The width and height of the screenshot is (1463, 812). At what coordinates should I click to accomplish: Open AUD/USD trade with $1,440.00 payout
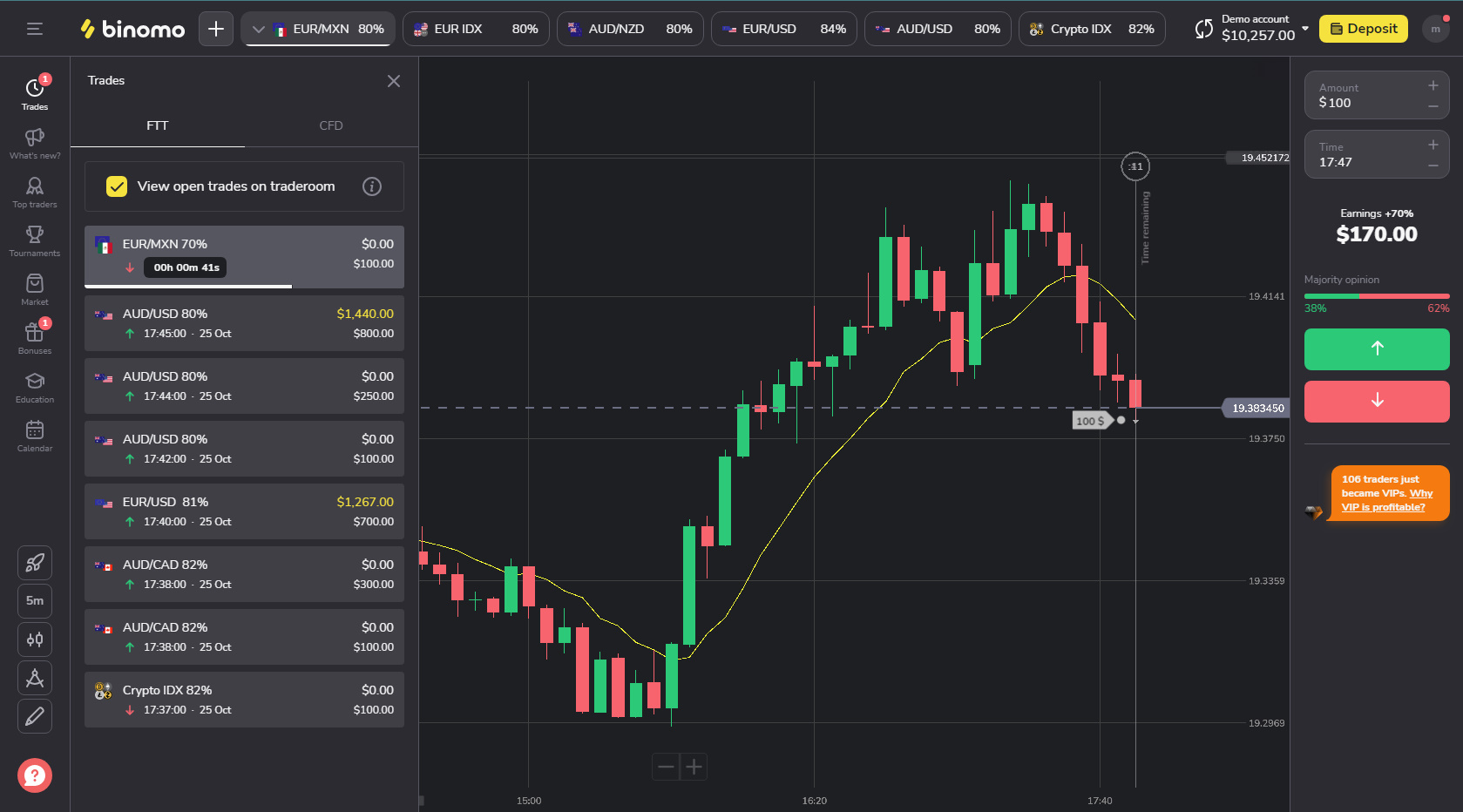[244, 323]
